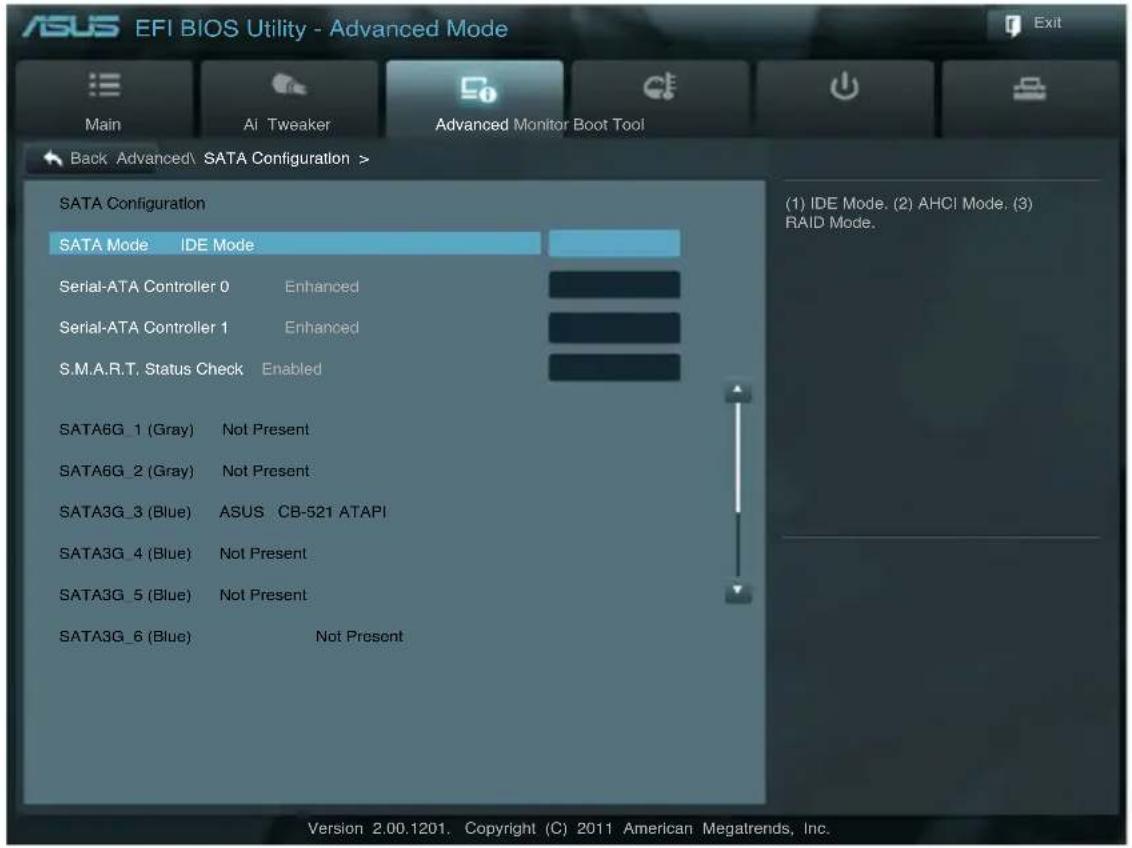1132x848 pixels.
Task: Click Enhanced value for Controller 1
Action: click(321, 328)
